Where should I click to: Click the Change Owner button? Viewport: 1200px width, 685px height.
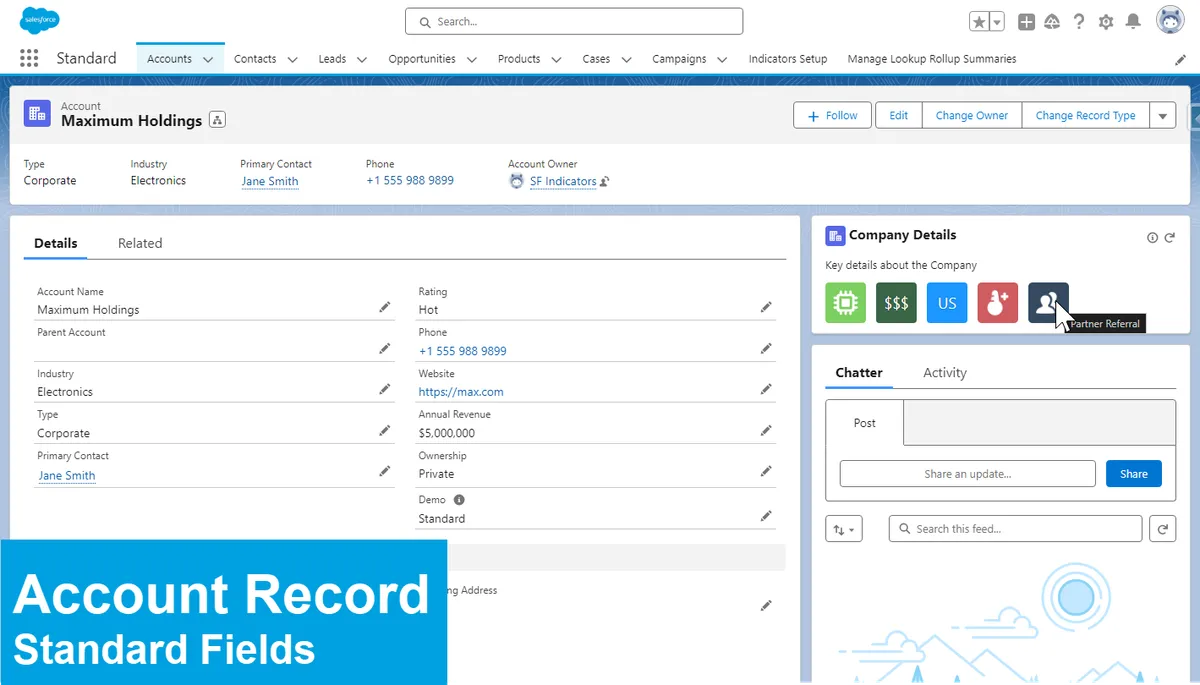972,116
